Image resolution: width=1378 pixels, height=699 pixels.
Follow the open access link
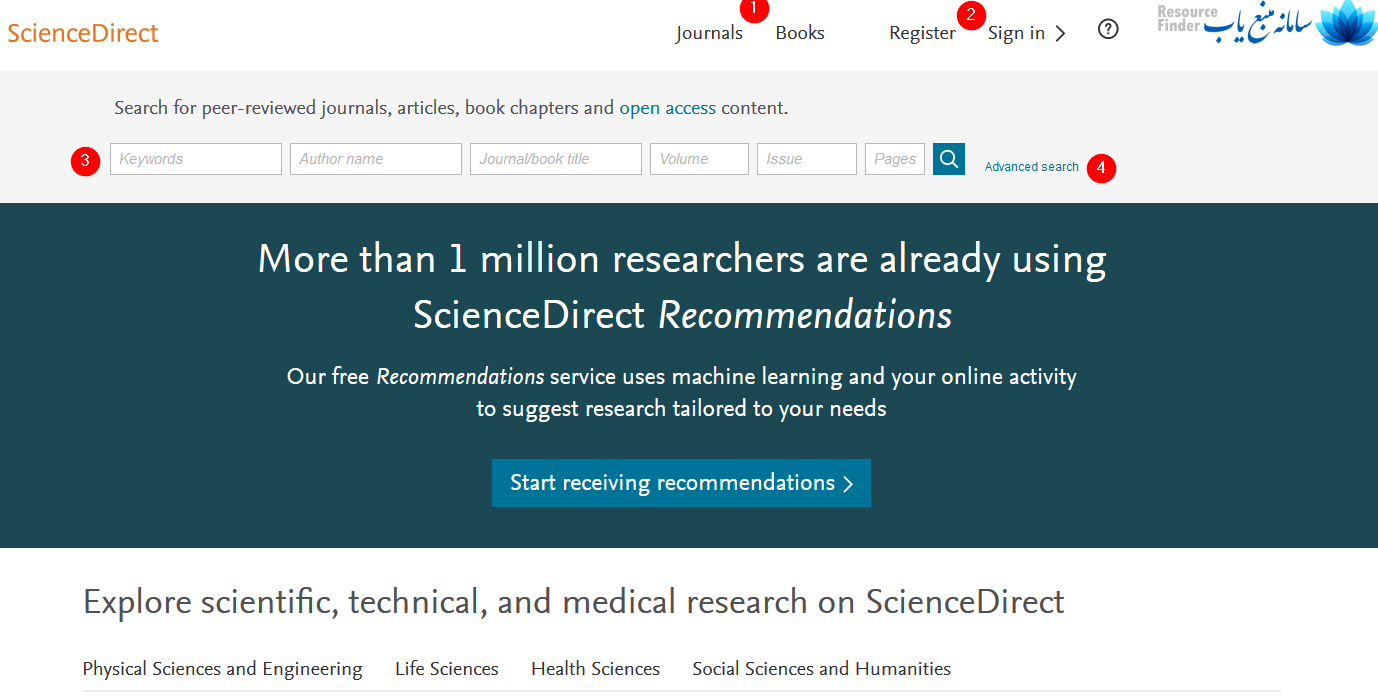[x=667, y=108]
